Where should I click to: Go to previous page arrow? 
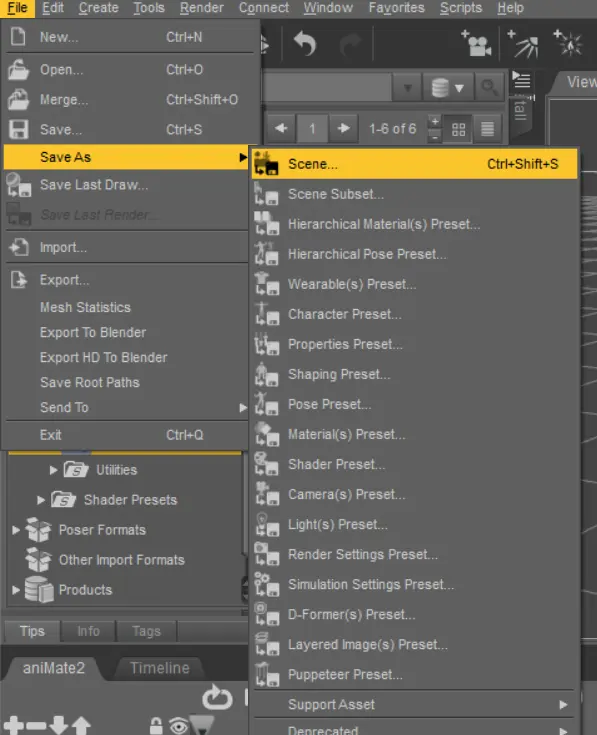pos(281,128)
